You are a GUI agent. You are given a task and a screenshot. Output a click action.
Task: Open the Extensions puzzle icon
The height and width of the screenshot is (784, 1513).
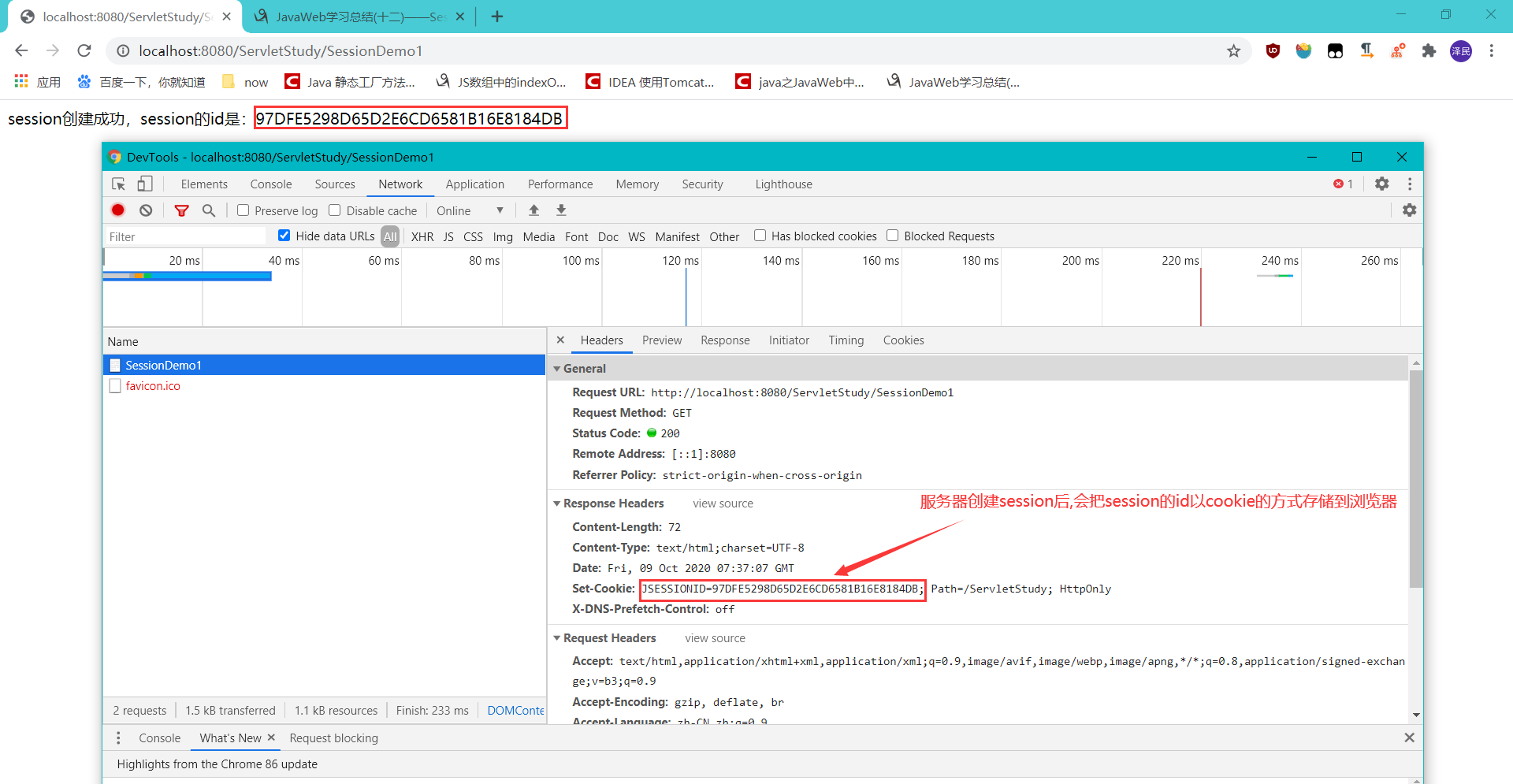pyautogui.click(x=1429, y=51)
